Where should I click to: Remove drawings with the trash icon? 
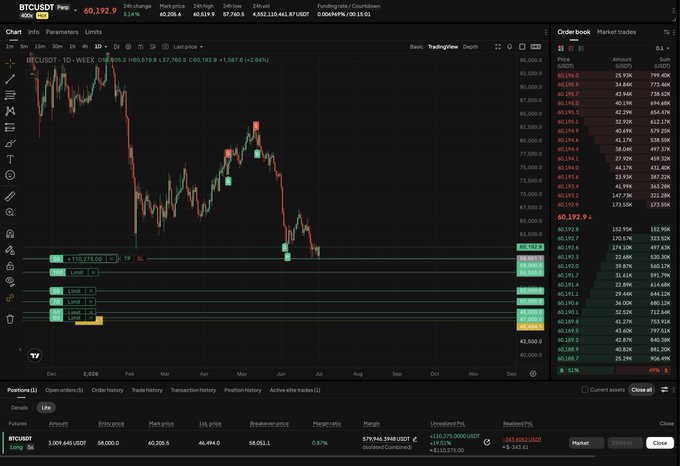point(10,319)
